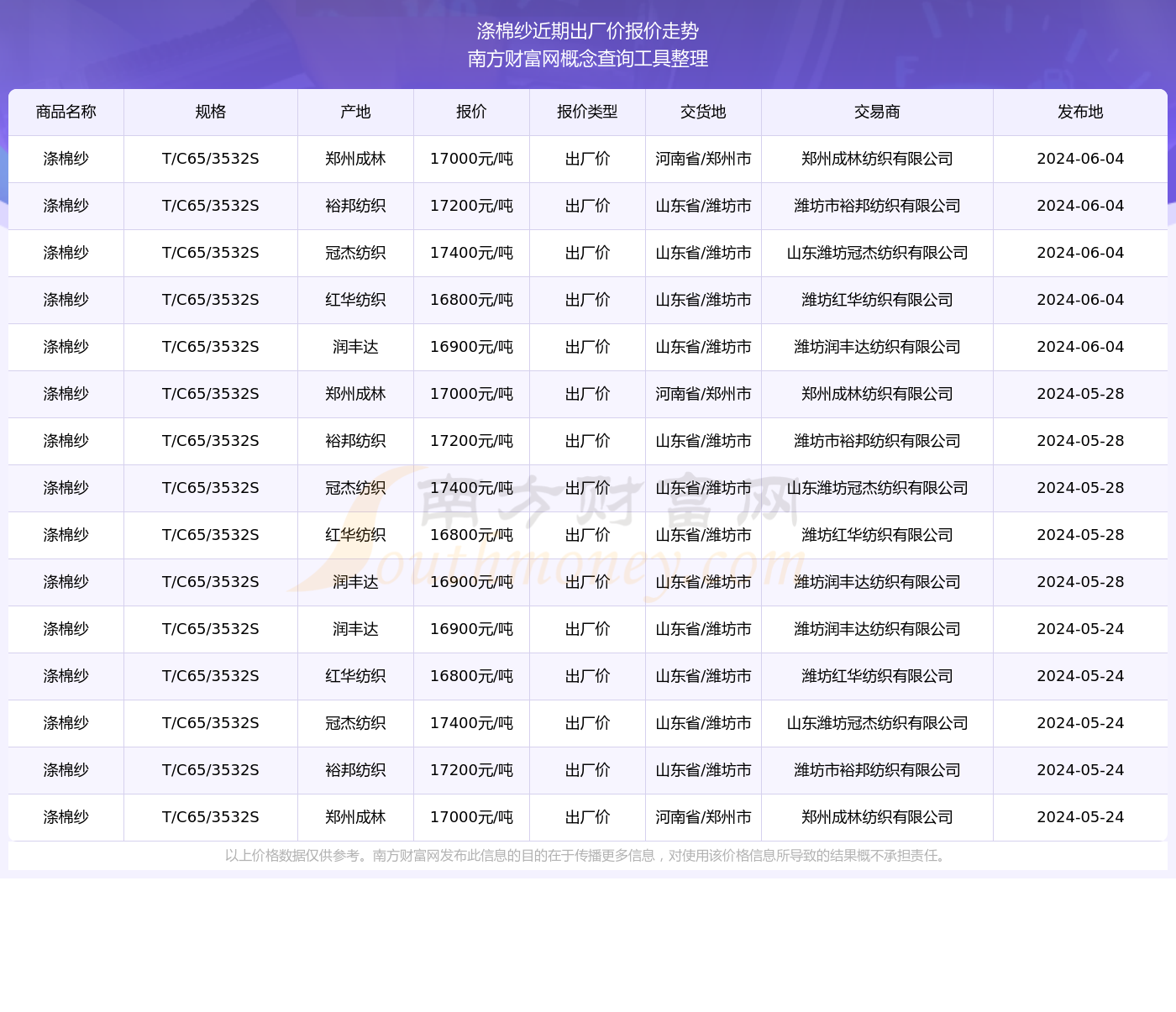1176x1012 pixels.
Task: Click 潍坊市裕邦纺织有限公司 in the 2024-05-24 row
Action: pyautogui.click(x=877, y=770)
